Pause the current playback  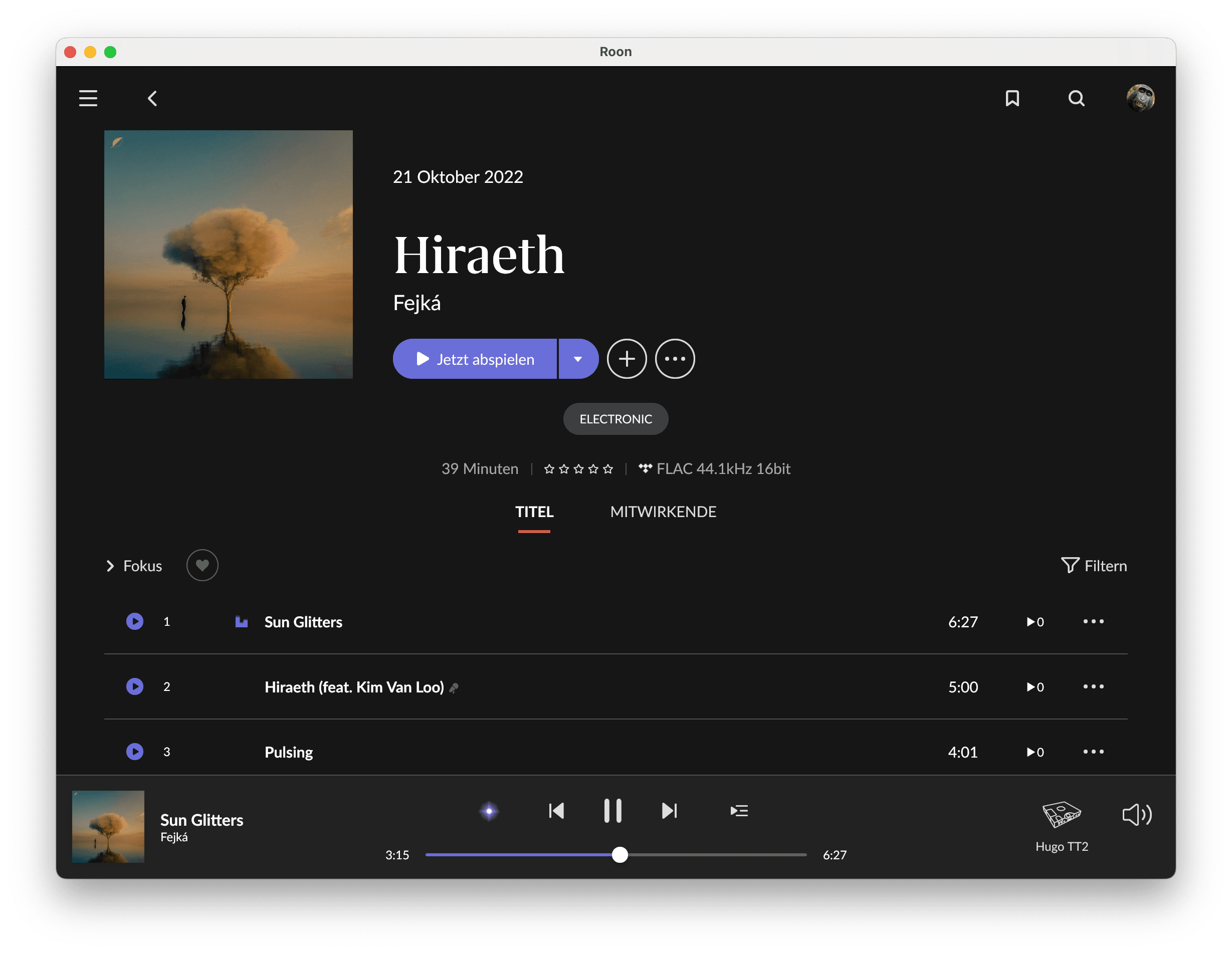(612, 811)
